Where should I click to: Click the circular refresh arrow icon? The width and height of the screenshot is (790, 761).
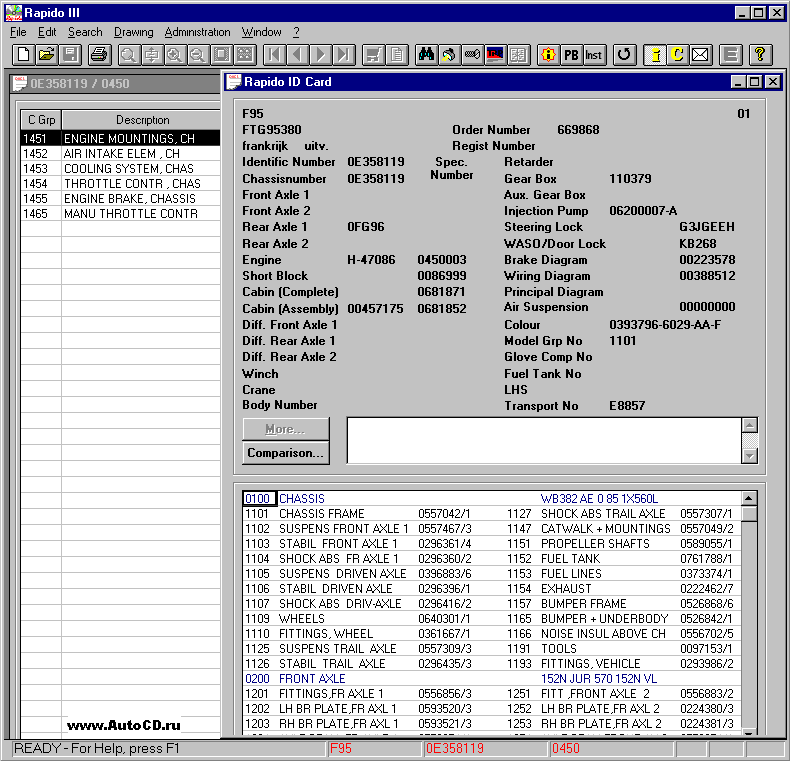[624, 54]
